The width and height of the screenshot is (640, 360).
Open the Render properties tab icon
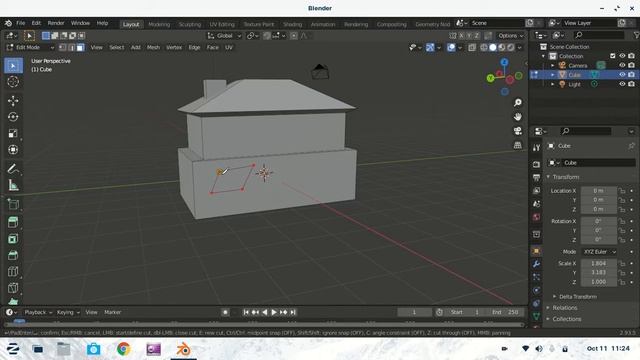(x=536, y=164)
